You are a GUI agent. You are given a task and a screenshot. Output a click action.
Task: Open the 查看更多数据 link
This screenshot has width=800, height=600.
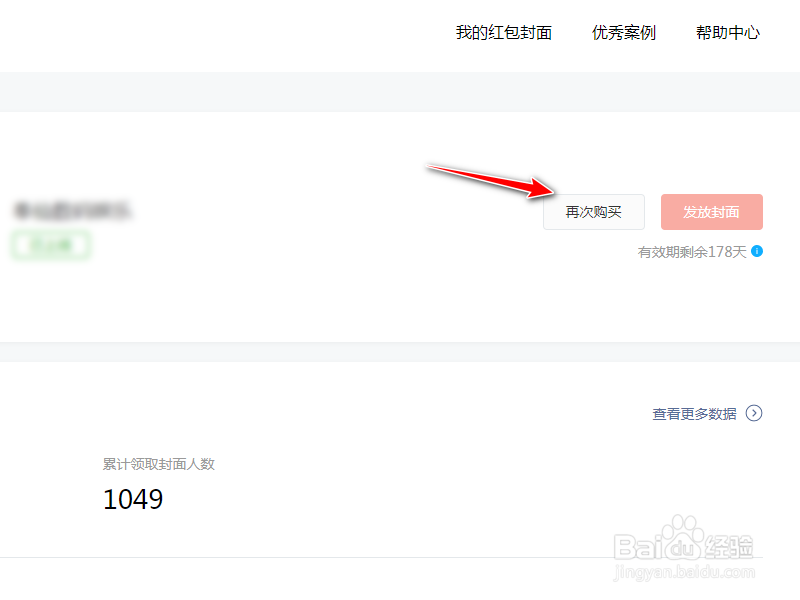pos(694,414)
